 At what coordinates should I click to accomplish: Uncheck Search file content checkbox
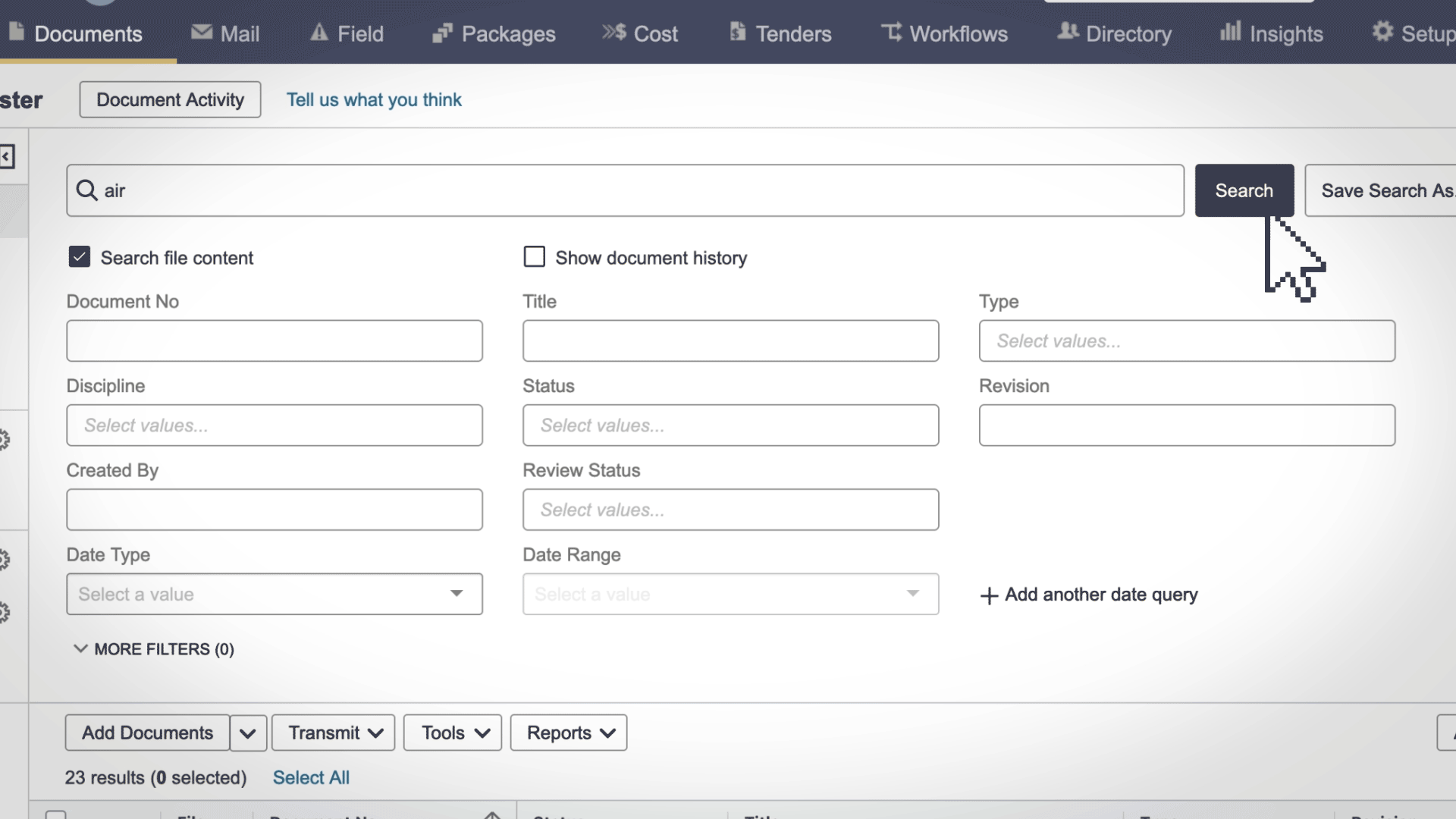click(80, 257)
